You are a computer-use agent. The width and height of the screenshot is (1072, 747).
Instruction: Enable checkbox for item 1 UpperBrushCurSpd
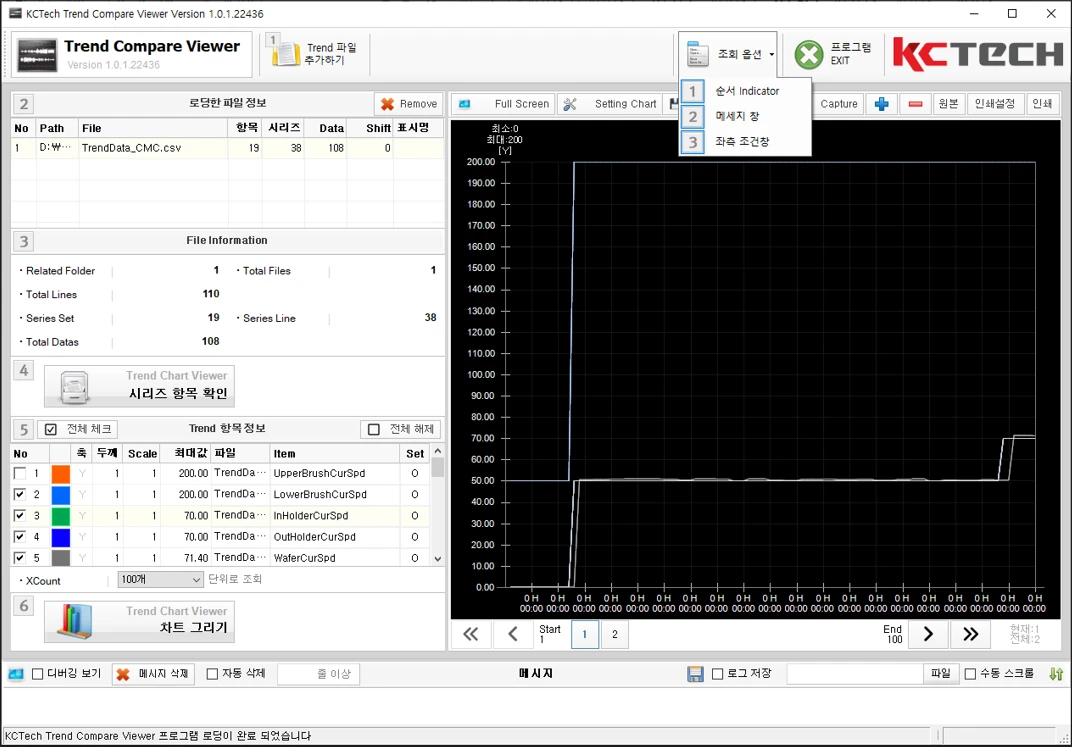20,473
